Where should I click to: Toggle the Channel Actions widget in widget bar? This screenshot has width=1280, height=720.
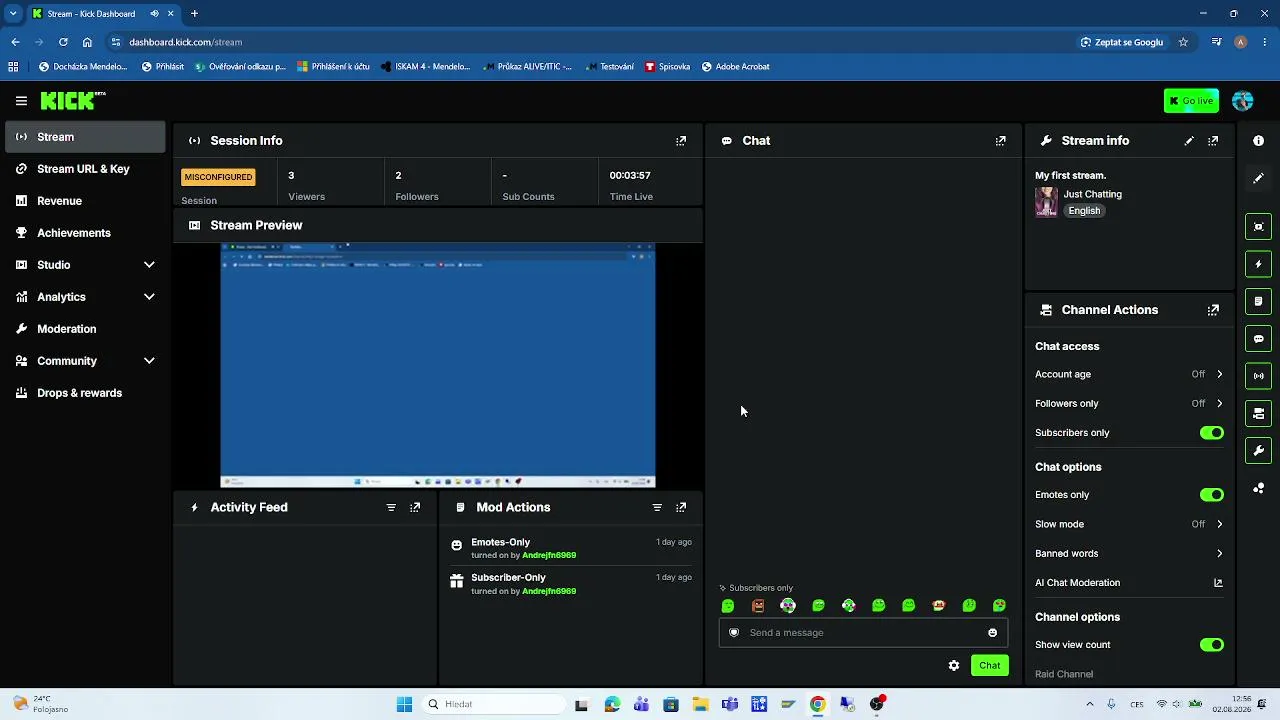tap(1258, 413)
